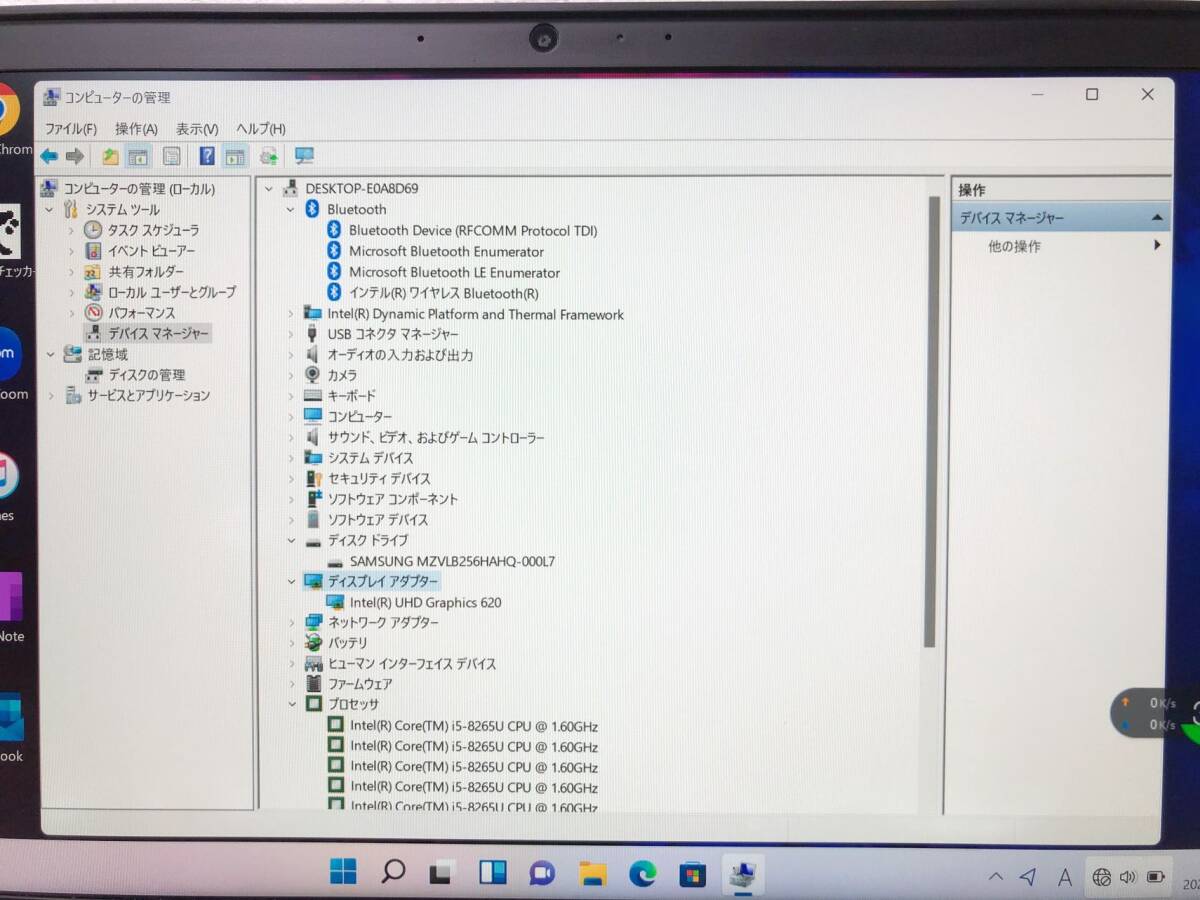Click the scan for hardware changes monitor icon
Image resolution: width=1200 pixels, height=900 pixels.
coord(304,156)
